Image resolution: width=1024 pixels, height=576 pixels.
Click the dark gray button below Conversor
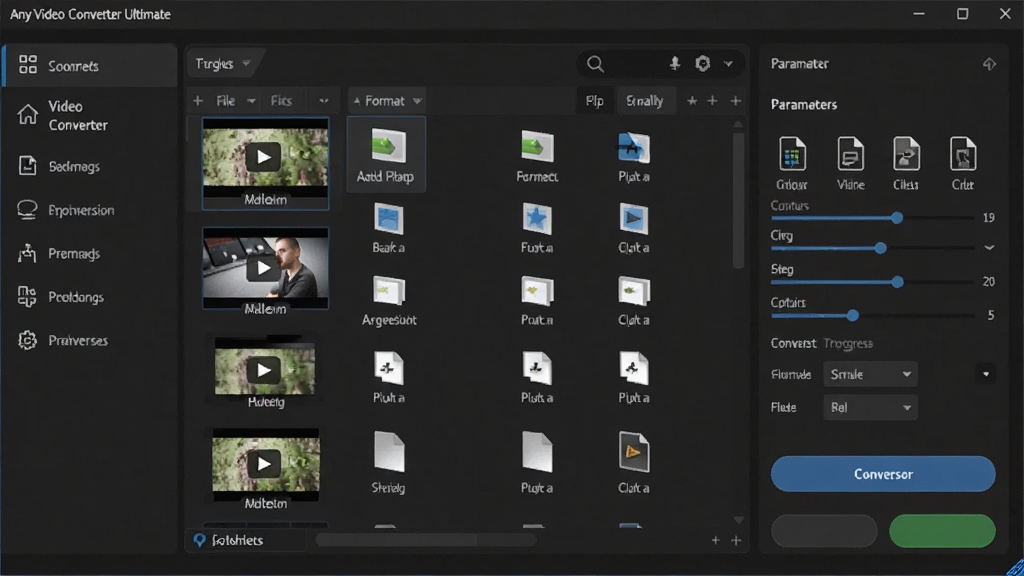pos(824,530)
